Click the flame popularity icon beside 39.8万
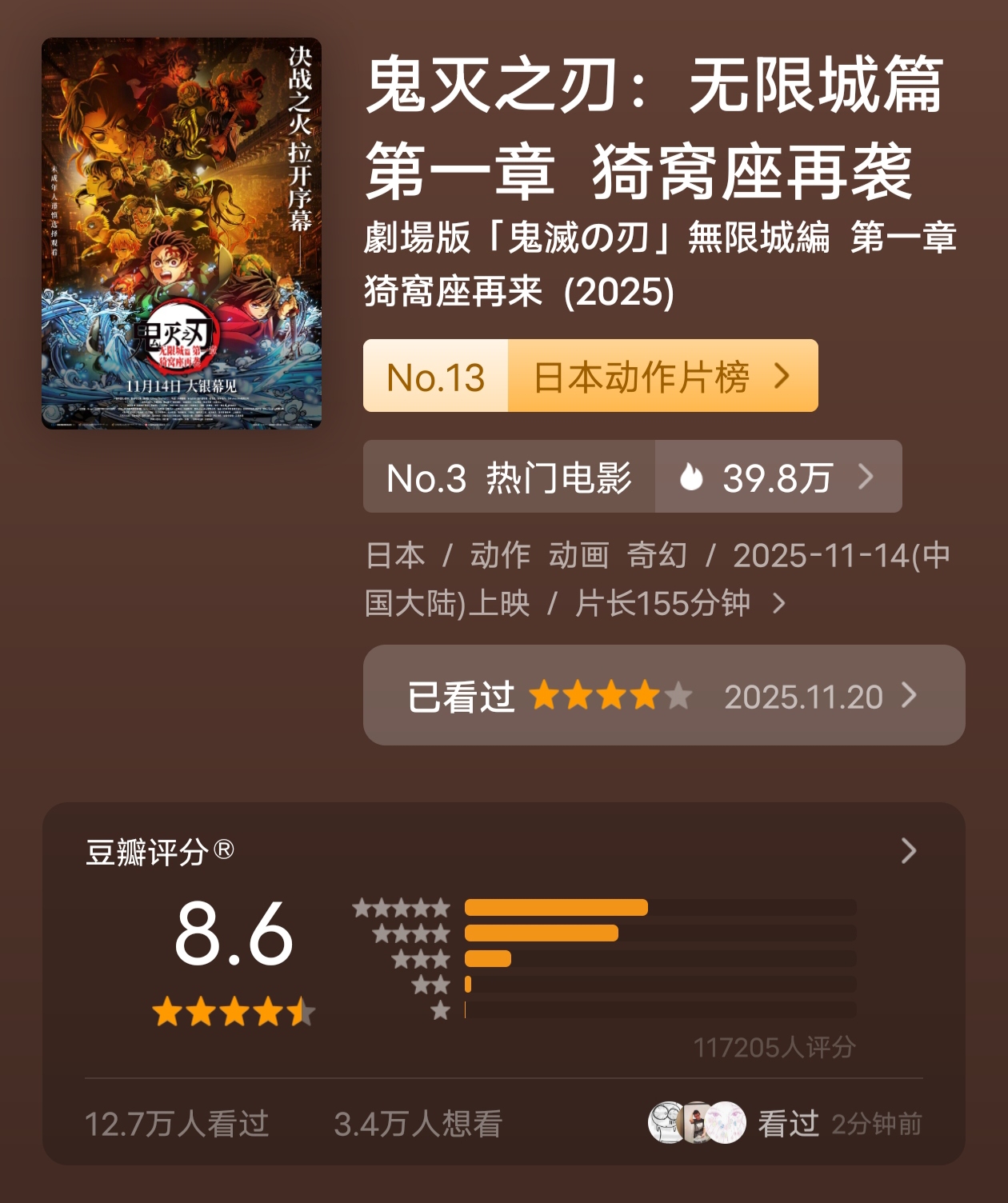1008x1203 pixels. [690, 477]
